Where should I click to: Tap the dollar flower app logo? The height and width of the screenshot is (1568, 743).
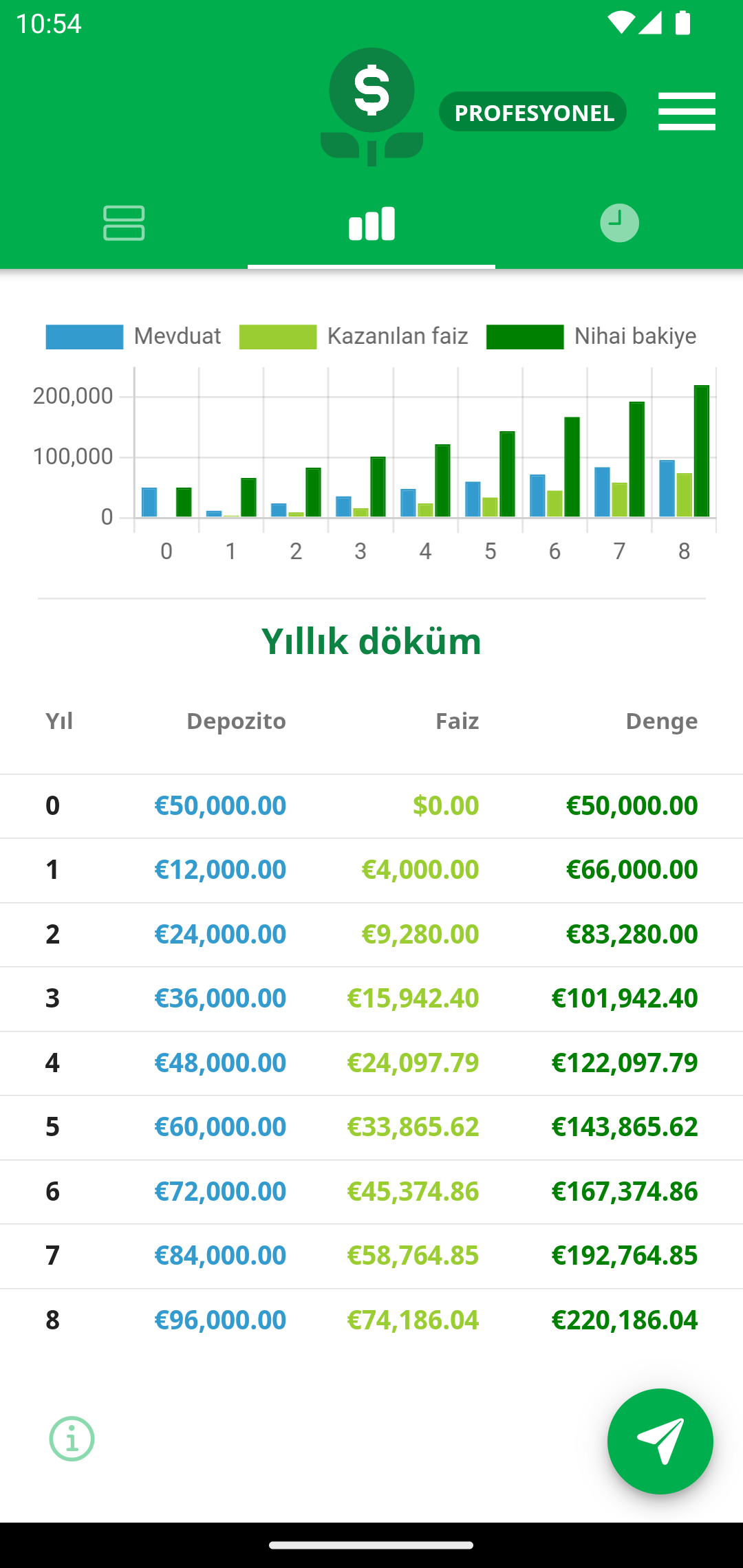(x=371, y=107)
